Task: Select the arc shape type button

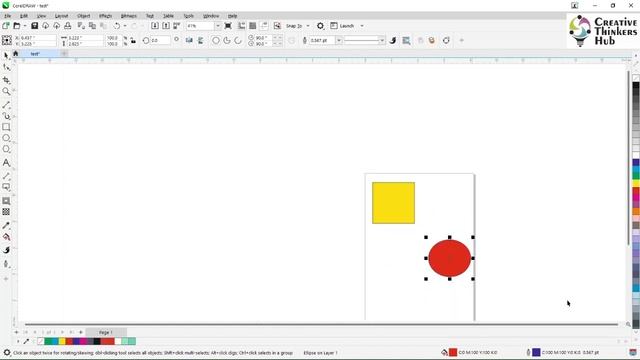Action: (238, 40)
